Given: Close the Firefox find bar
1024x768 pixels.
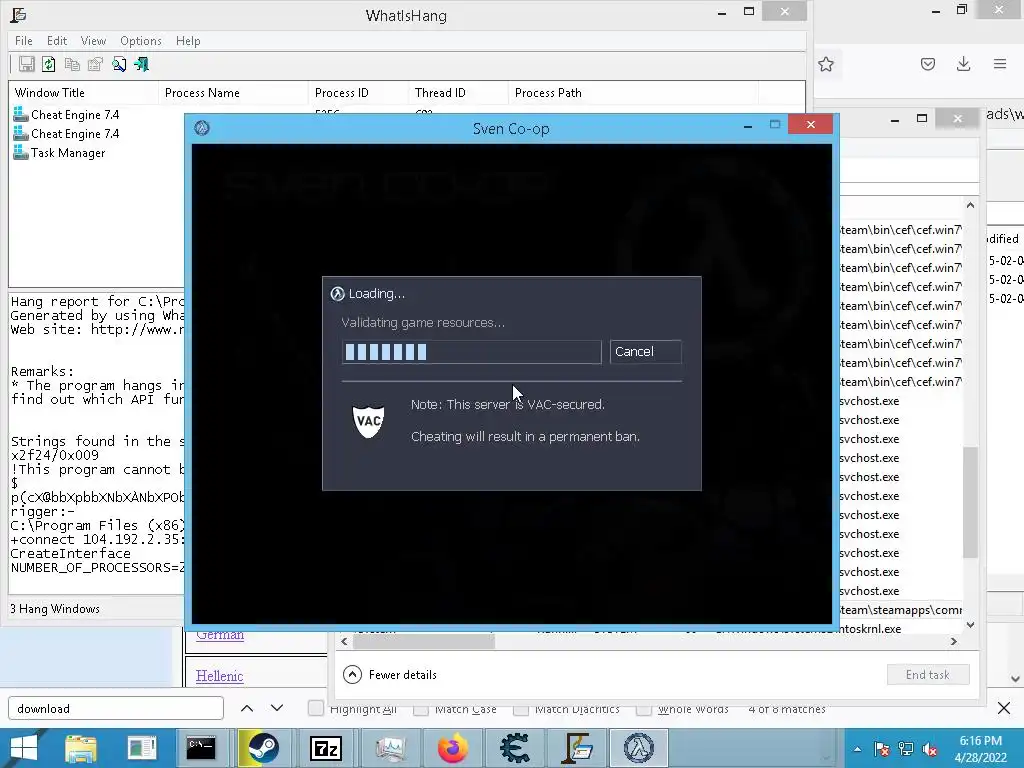Looking at the screenshot, I should click(1004, 708).
